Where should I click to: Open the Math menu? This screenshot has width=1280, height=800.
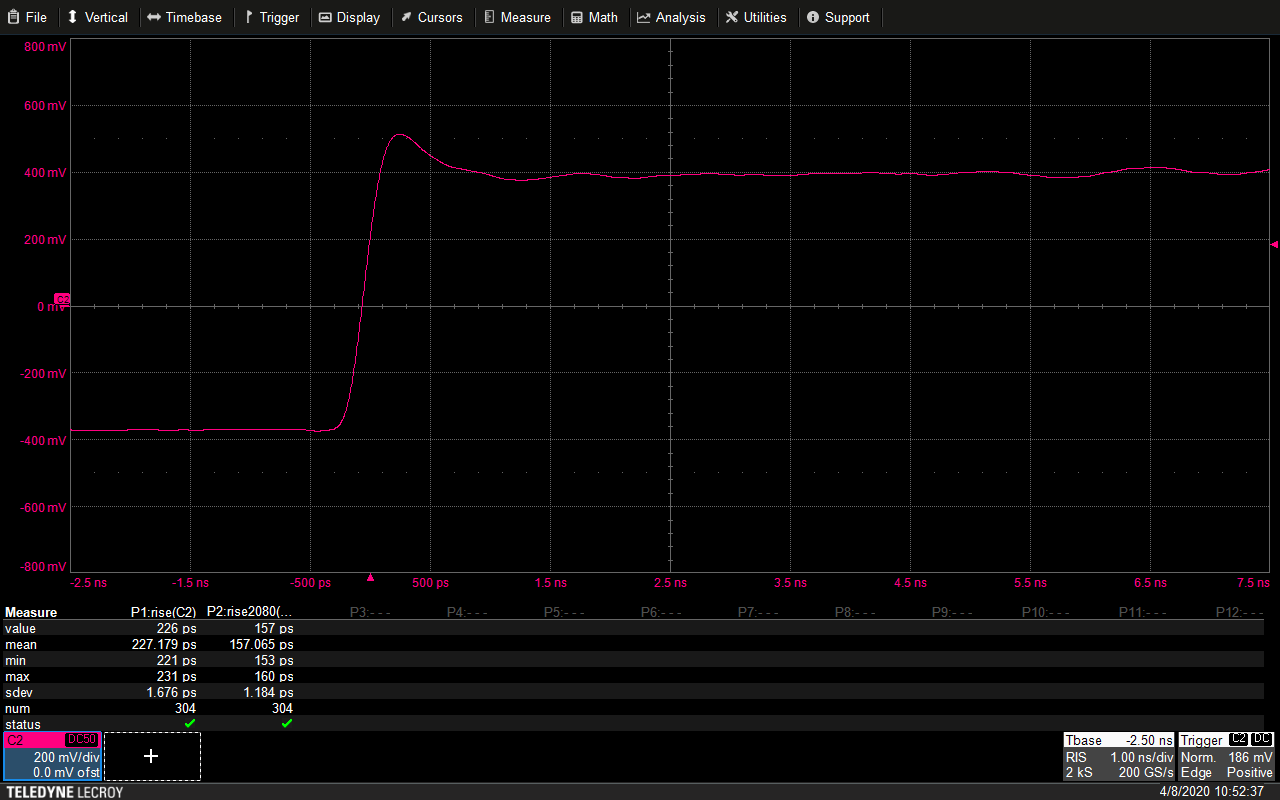(594, 17)
